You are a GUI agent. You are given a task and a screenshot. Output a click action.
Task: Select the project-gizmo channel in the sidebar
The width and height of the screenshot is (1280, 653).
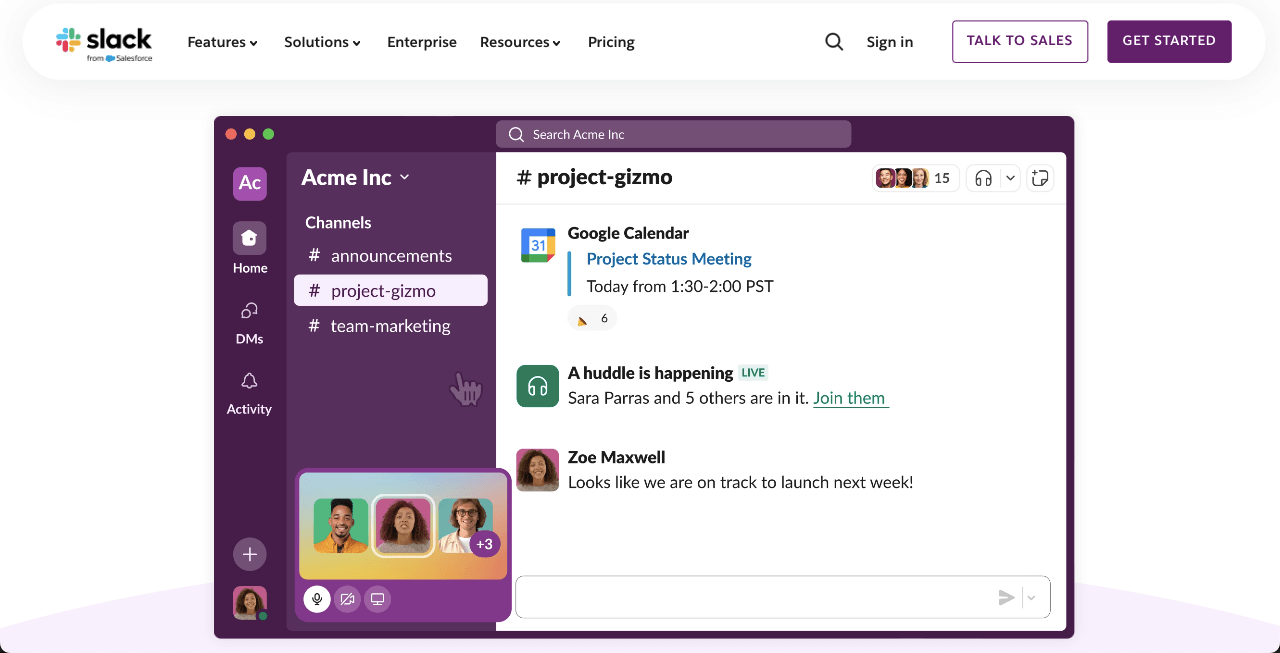coord(391,291)
